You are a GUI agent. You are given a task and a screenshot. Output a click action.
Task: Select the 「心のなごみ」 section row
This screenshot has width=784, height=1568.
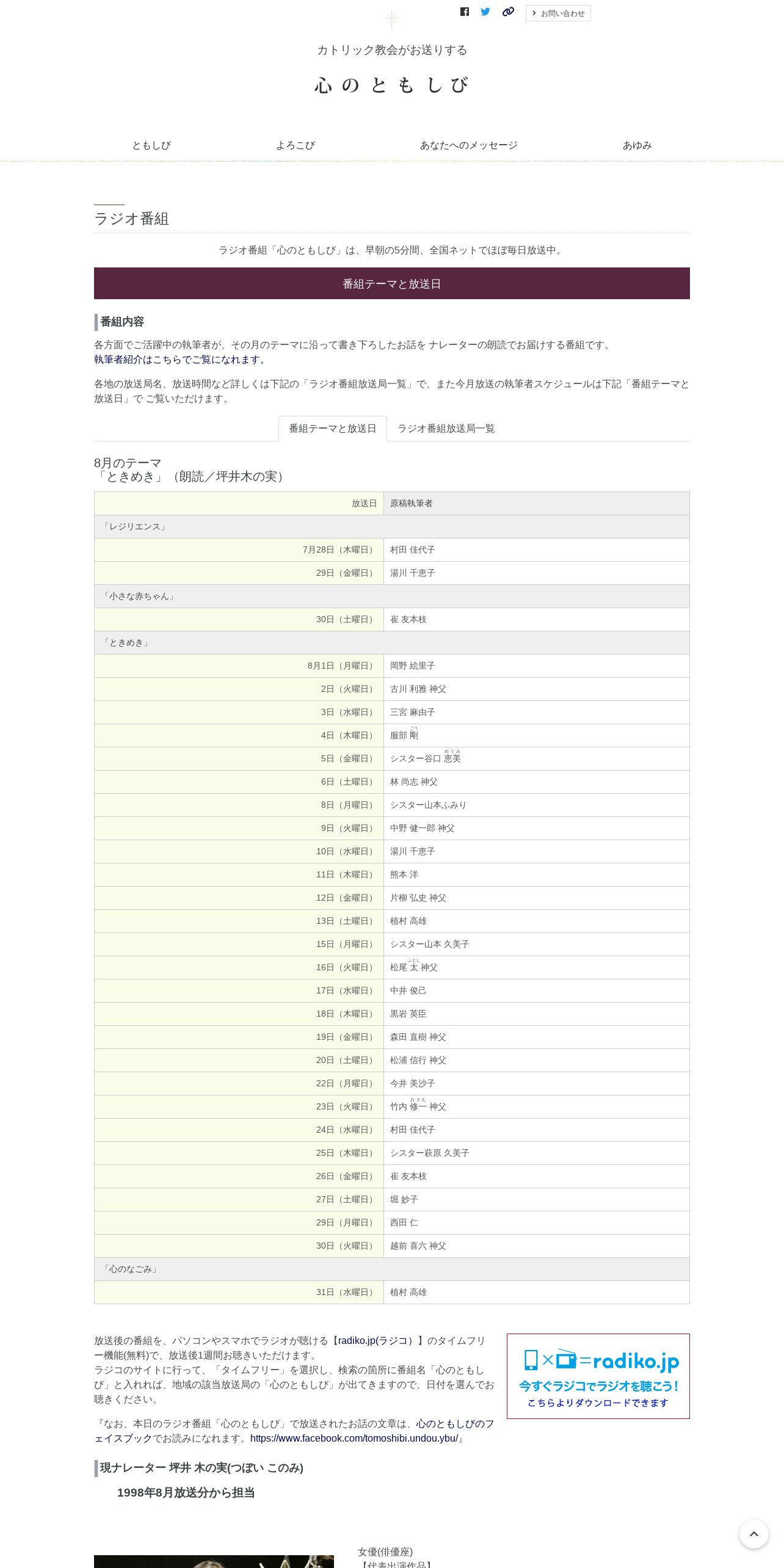392,1269
